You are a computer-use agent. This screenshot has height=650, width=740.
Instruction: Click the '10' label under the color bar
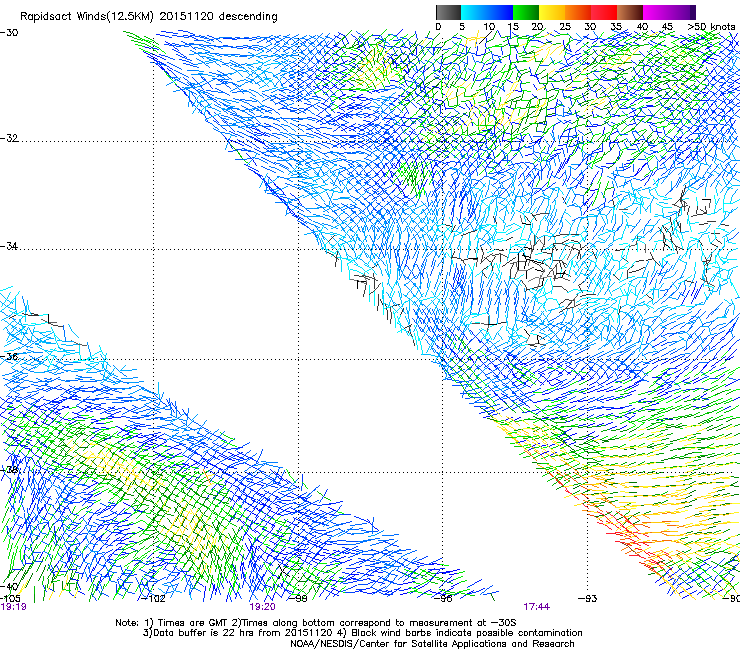tap(489, 27)
